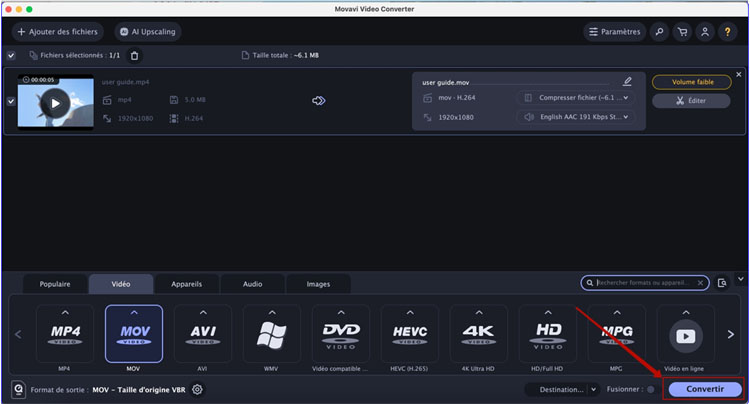Viewport: 750px width, 404px height.
Task: Rename output file with pencil icon
Action: click(x=627, y=81)
